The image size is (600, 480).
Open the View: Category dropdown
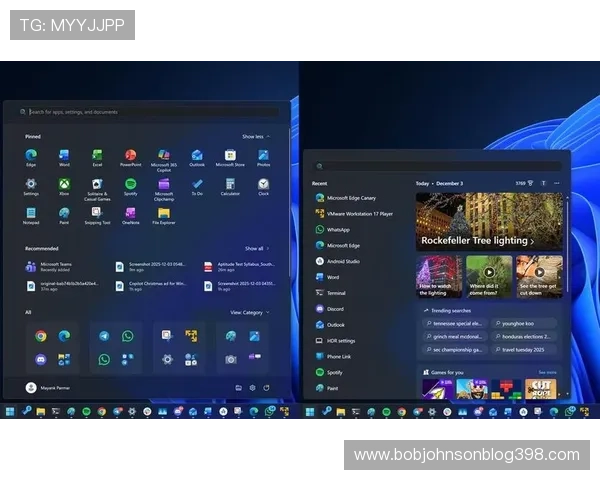(249, 312)
